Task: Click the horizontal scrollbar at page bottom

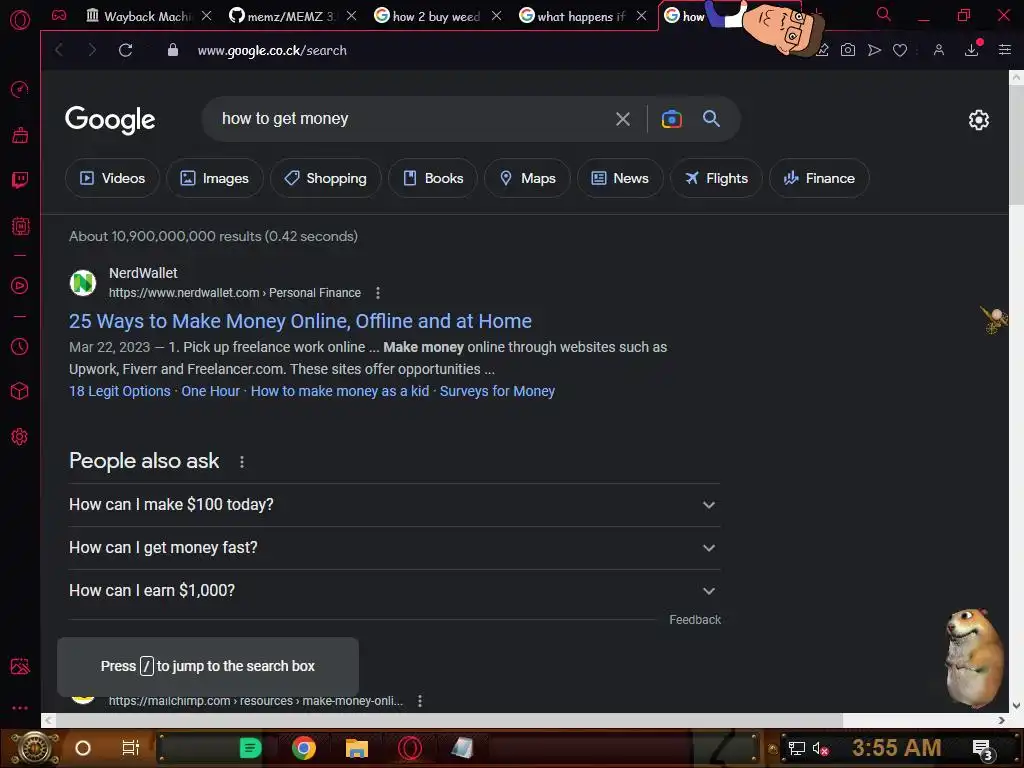Action: (x=449, y=720)
